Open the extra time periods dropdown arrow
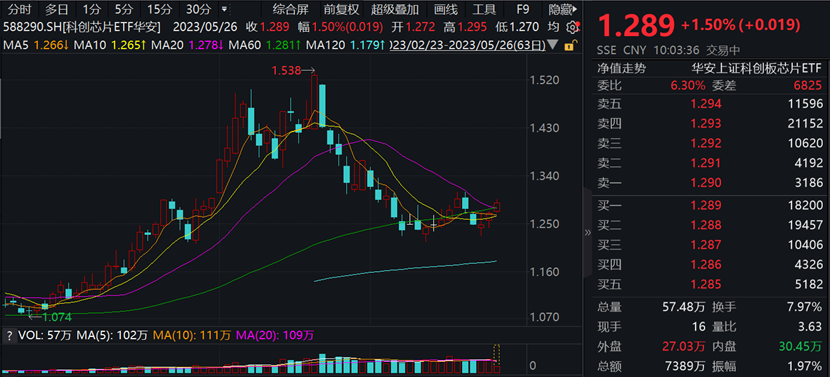 tap(224, 9)
